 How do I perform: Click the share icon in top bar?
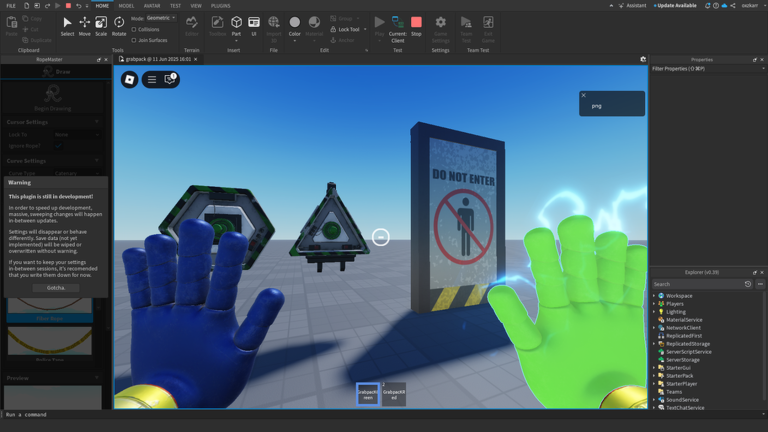pos(733,6)
